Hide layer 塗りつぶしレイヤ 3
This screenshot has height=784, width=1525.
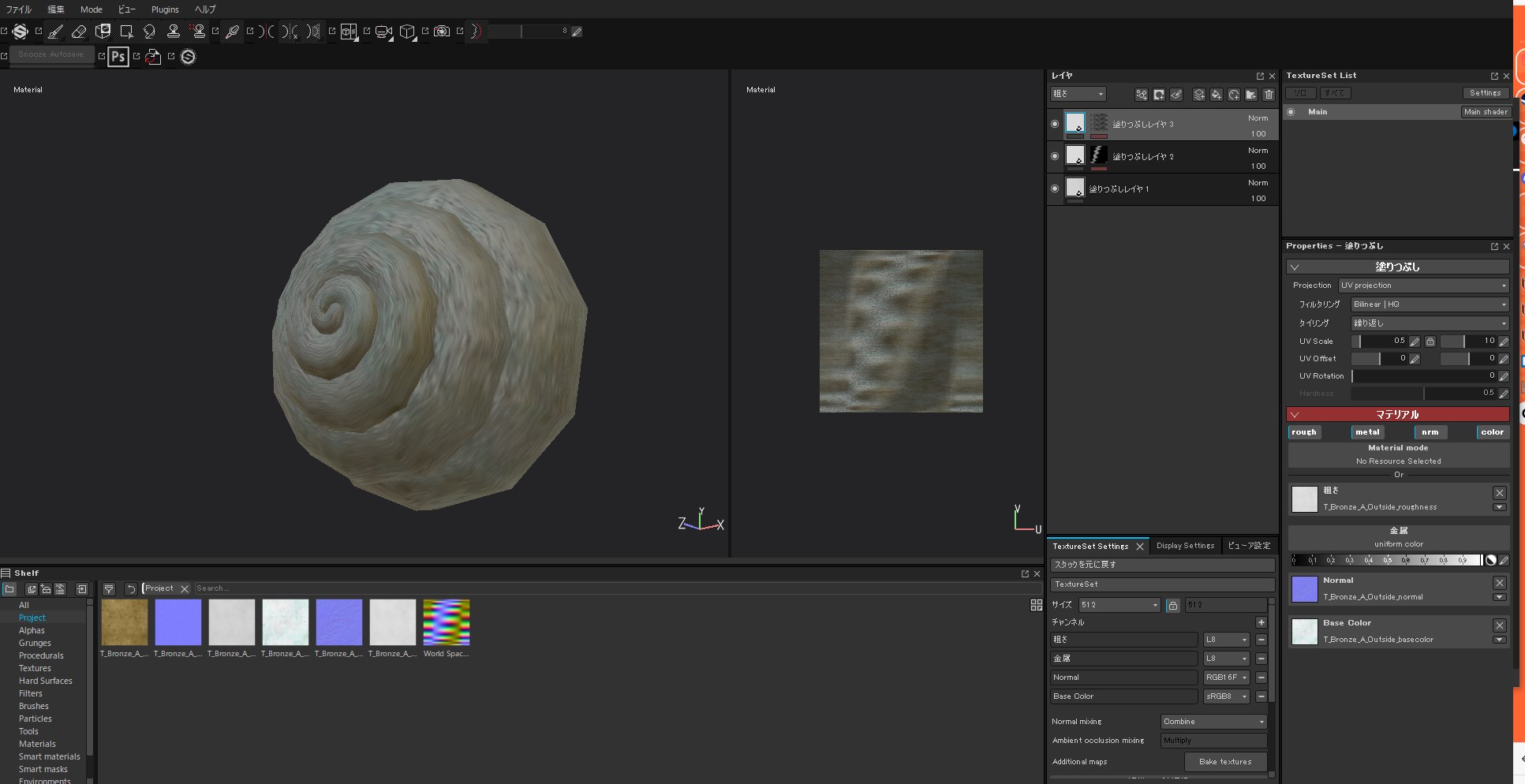click(x=1055, y=124)
